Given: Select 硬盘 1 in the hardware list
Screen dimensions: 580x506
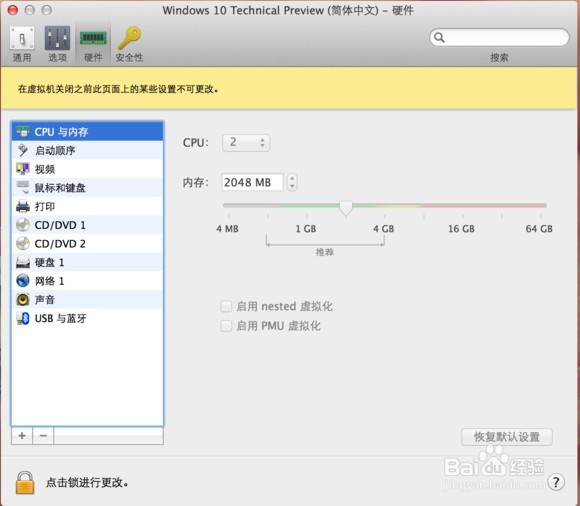Looking at the screenshot, I should [87, 262].
